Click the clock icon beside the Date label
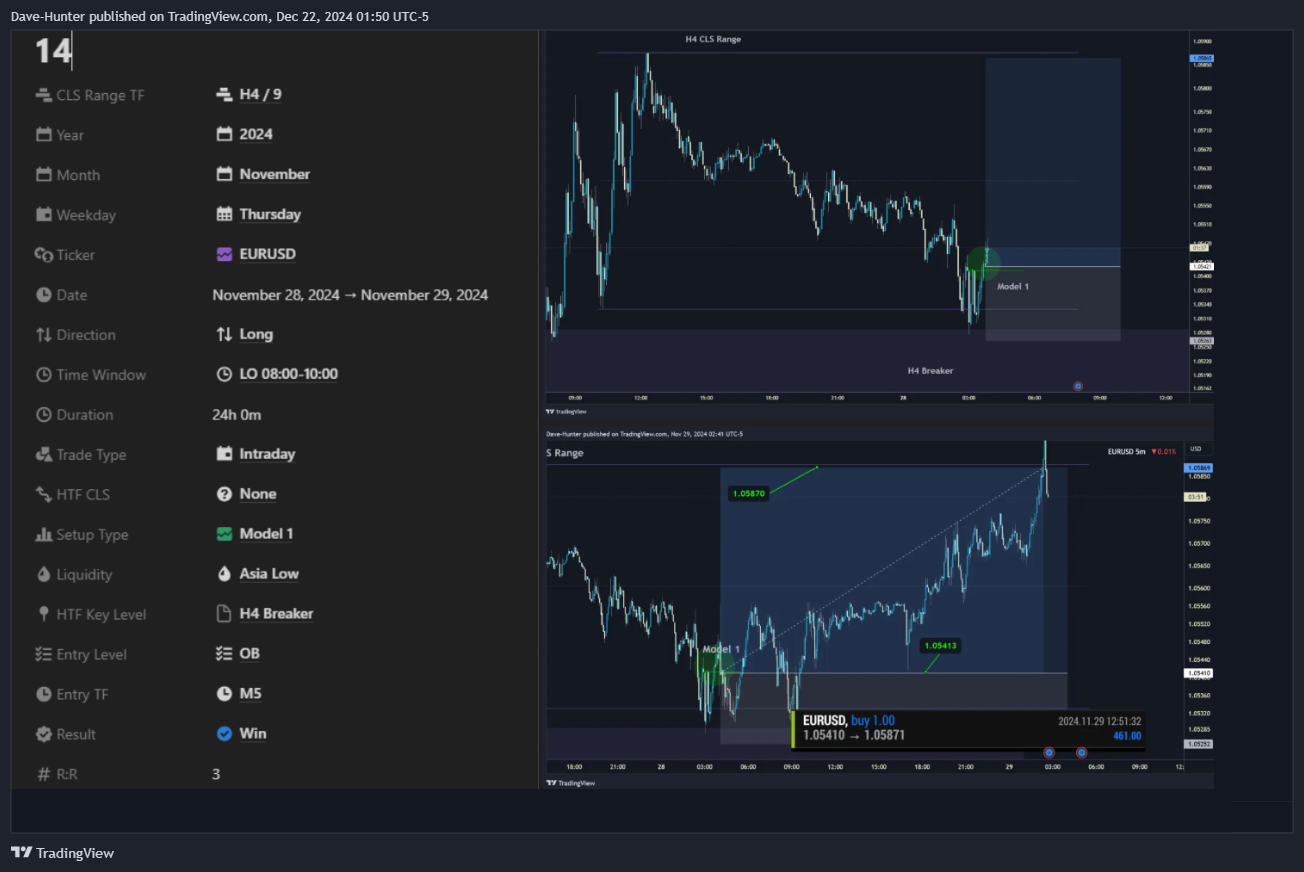Screen dimensions: 1304x872 pyautogui.click(x=43, y=295)
